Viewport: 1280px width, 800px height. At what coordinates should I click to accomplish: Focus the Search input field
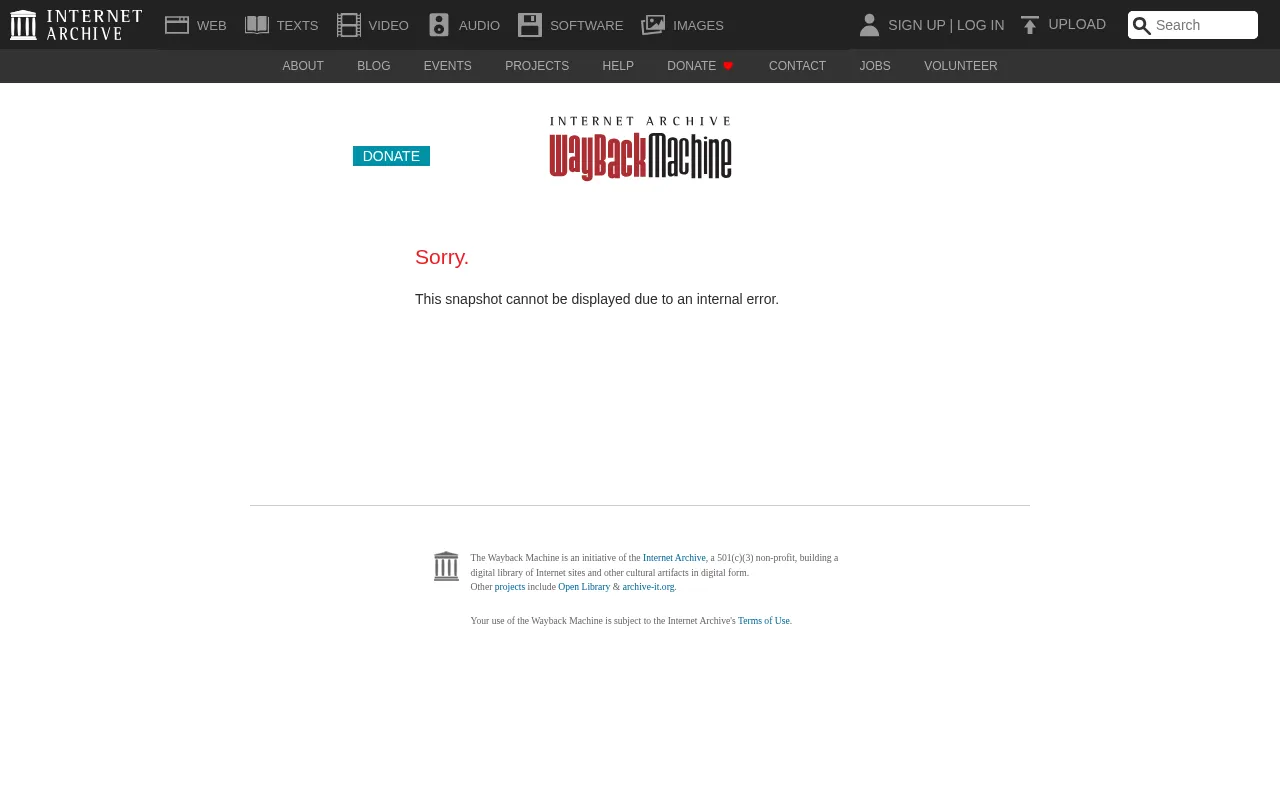pos(1204,25)
